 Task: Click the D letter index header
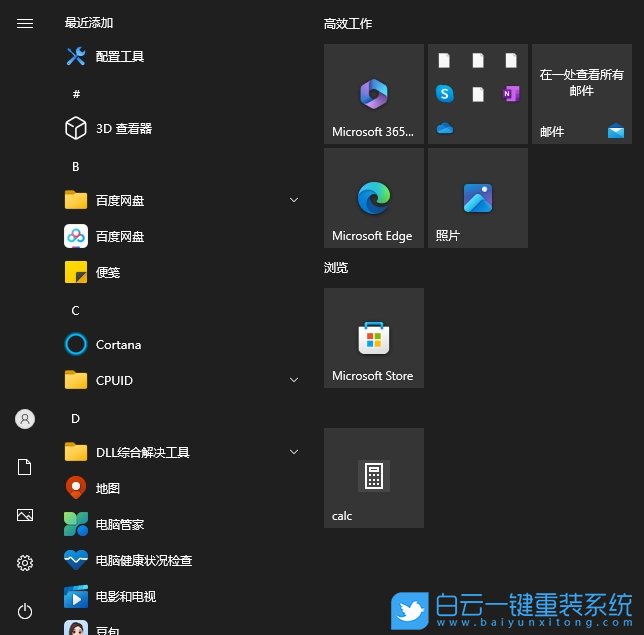coord(76,419)
